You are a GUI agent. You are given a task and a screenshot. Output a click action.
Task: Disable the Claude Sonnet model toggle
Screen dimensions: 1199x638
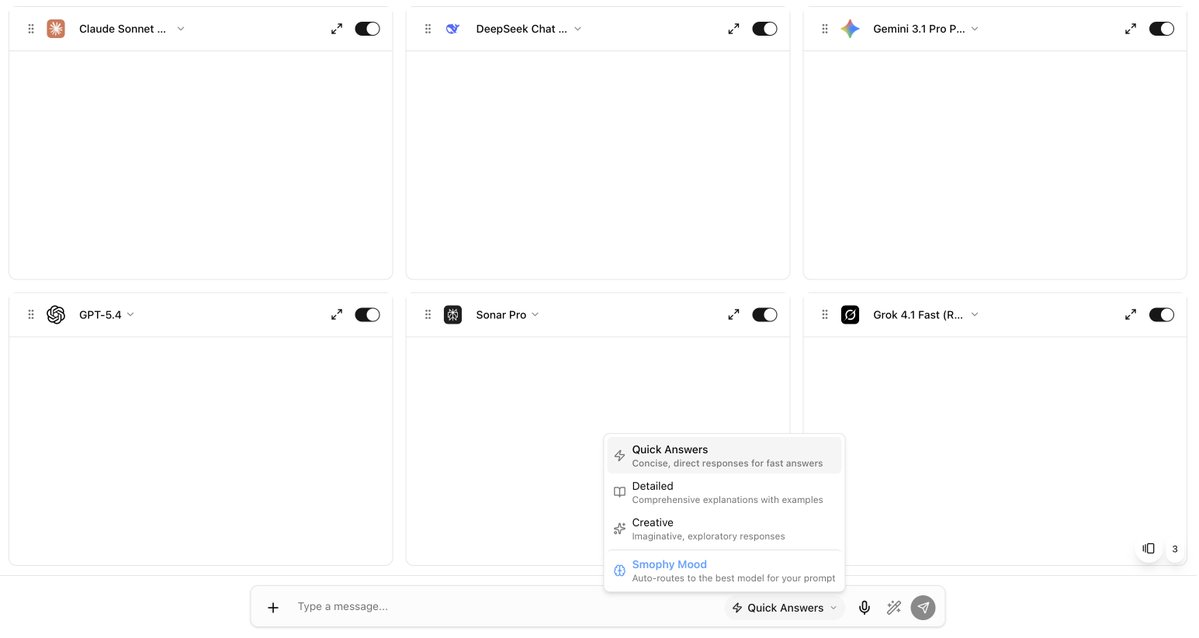367,29
